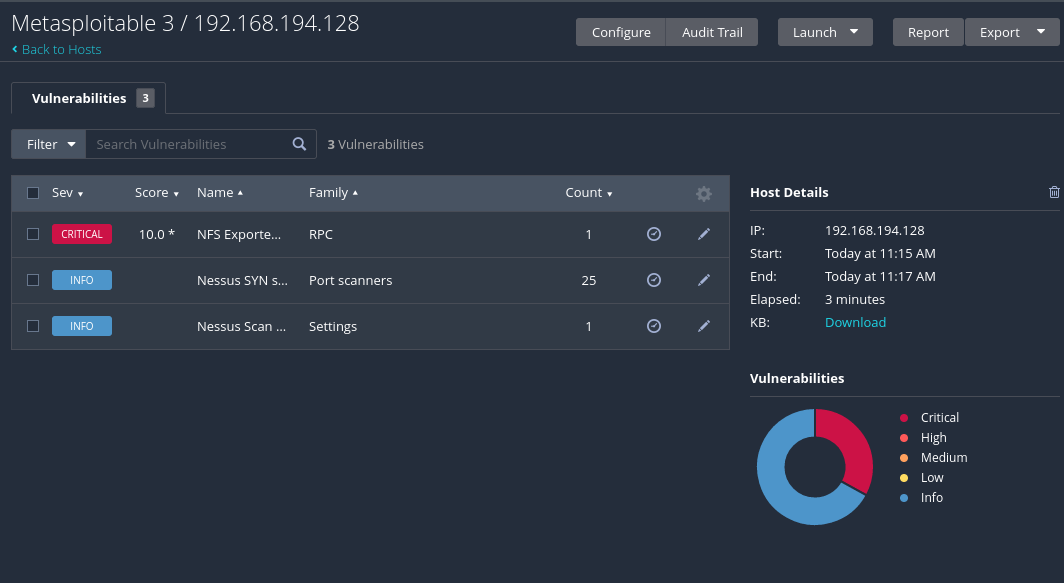The height and width of the screenshot is (583, 1064).
Task: Click the RPC family cell
Action: coord(321,234)
